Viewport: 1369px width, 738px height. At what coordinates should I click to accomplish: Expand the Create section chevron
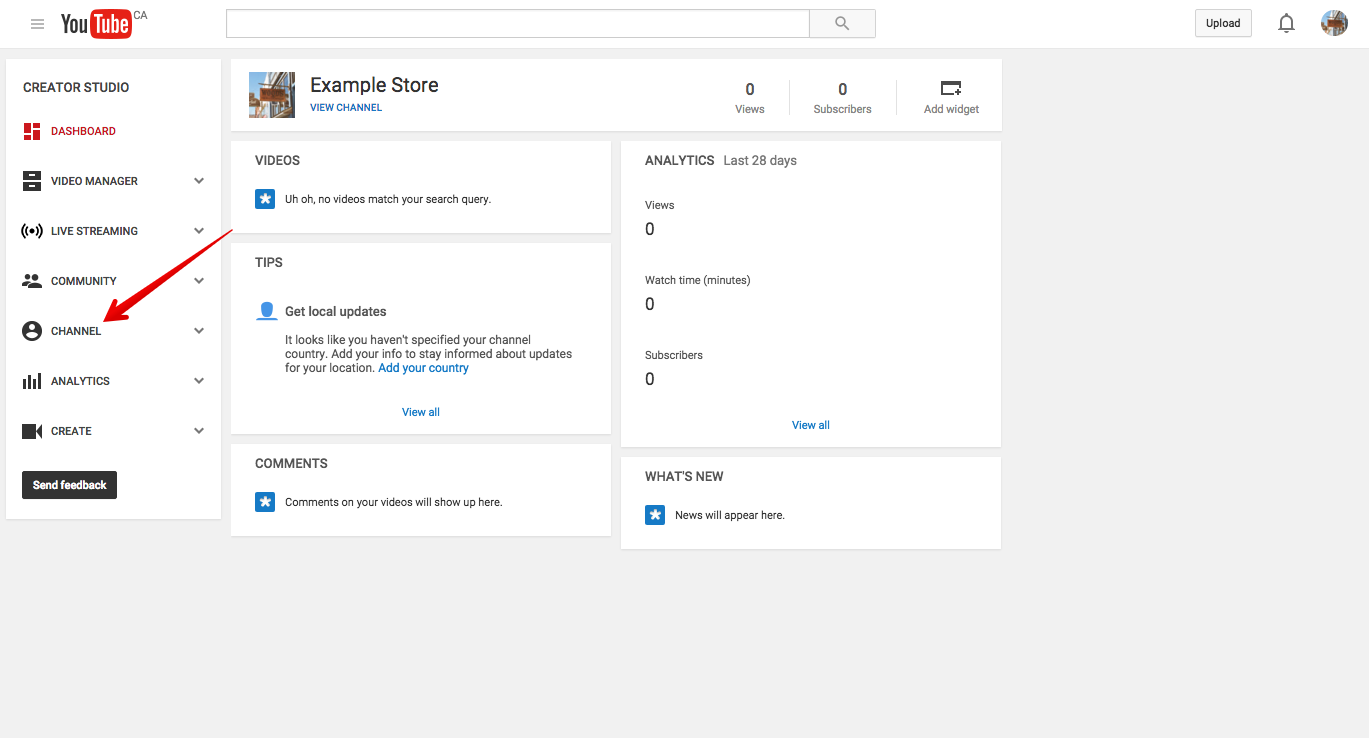(199, 431)
